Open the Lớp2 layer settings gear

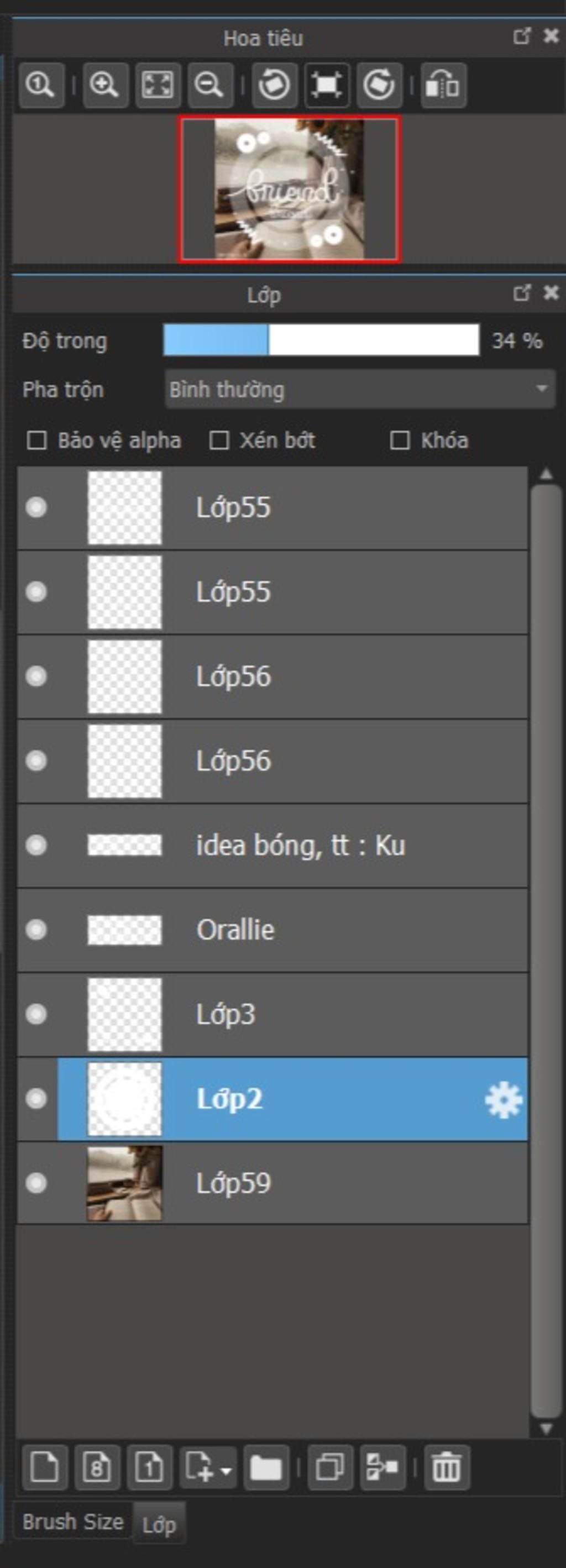coord(504,1099)
